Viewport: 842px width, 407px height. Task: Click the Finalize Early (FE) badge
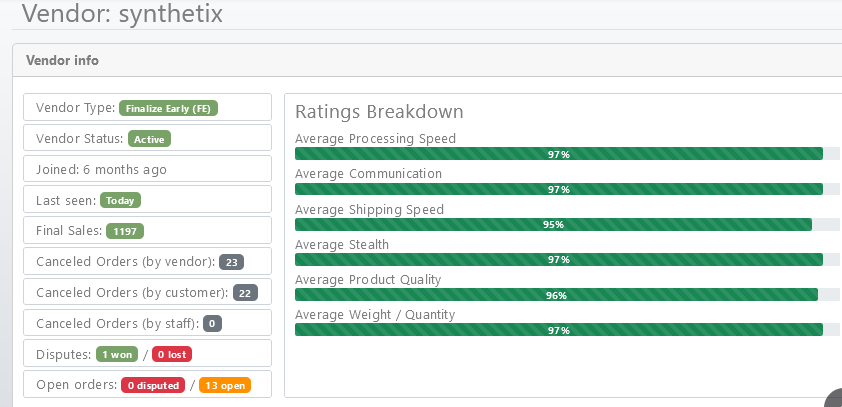tap(168, 108)
